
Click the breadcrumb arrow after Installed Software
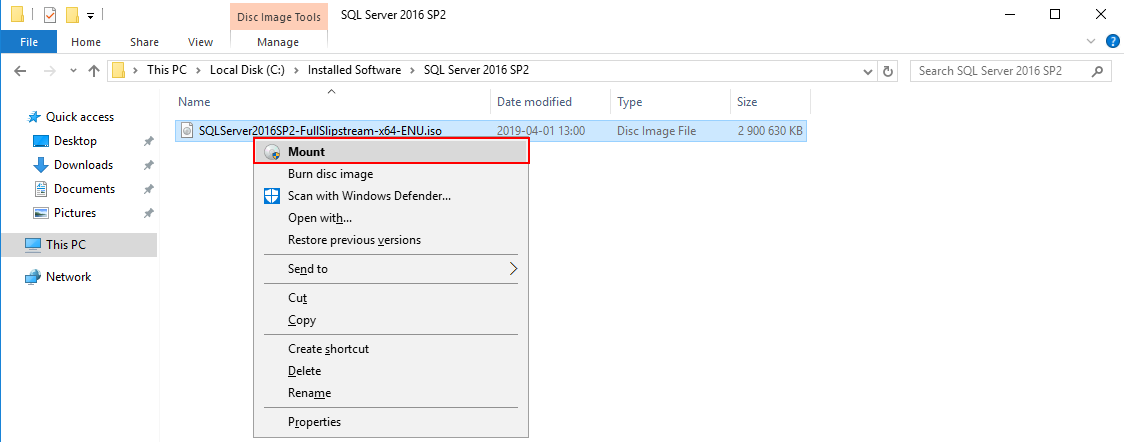(412, 70)
